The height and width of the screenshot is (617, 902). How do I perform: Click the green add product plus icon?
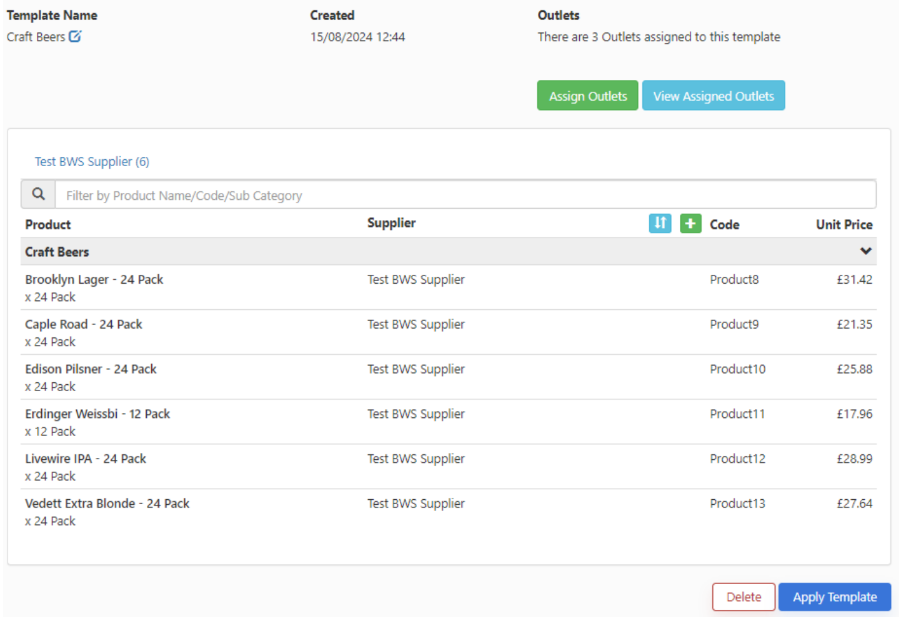tap(690, 223)
